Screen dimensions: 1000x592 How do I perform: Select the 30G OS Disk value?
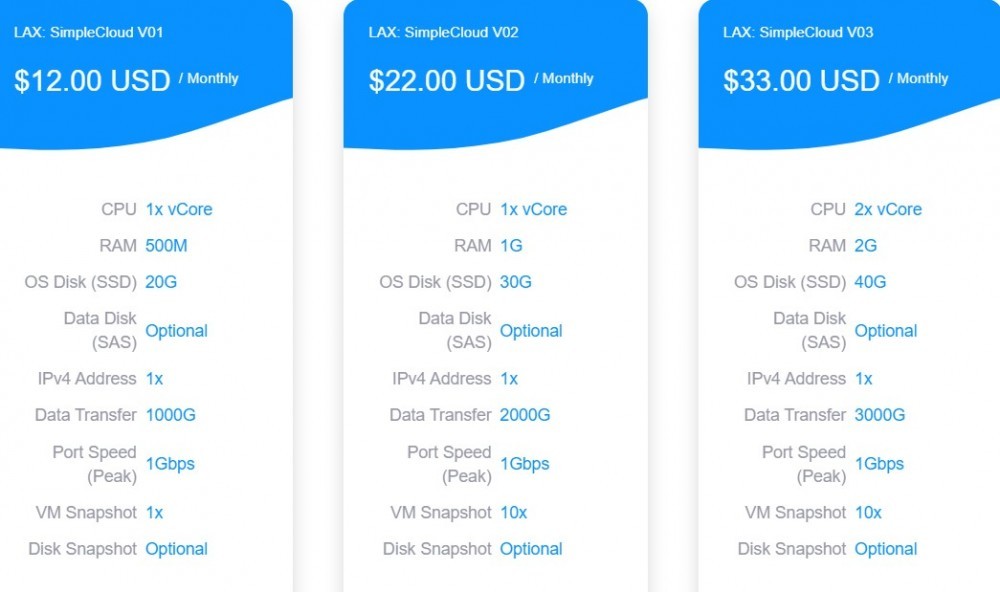coord(516,282)
